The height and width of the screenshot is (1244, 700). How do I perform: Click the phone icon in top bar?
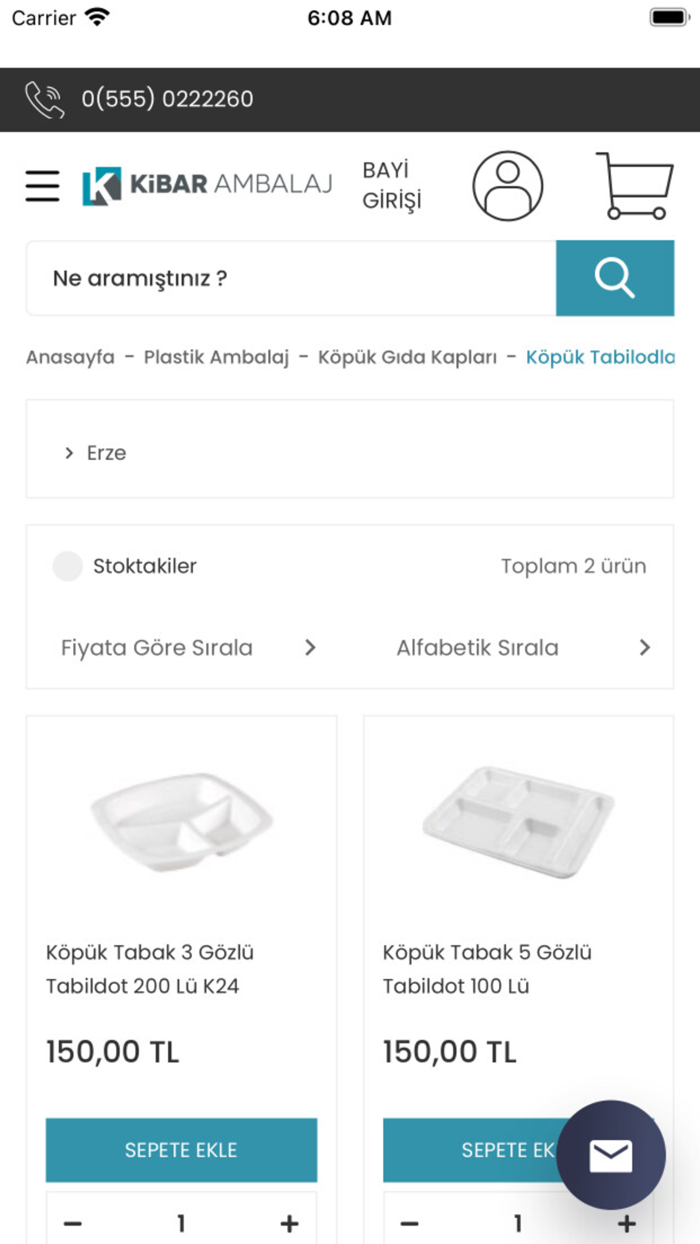tap(44, 99)
